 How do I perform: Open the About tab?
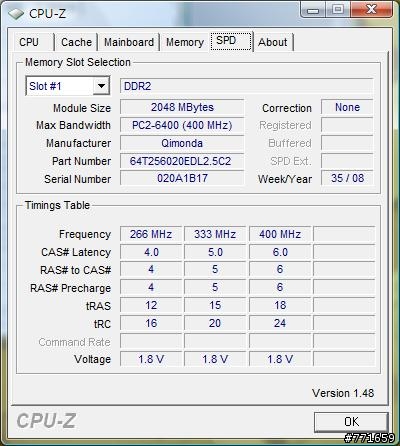pyautogui.click(x=273, y=42)
